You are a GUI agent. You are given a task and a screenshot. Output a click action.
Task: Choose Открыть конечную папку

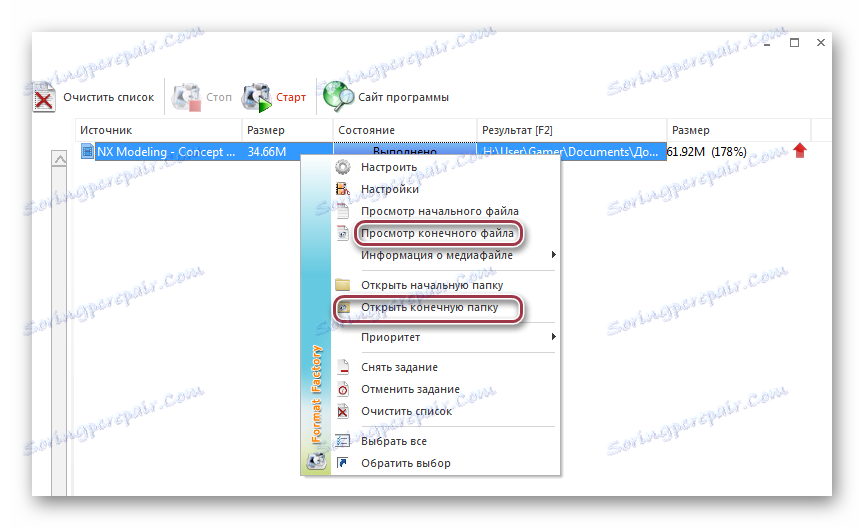tap(429, 307)
